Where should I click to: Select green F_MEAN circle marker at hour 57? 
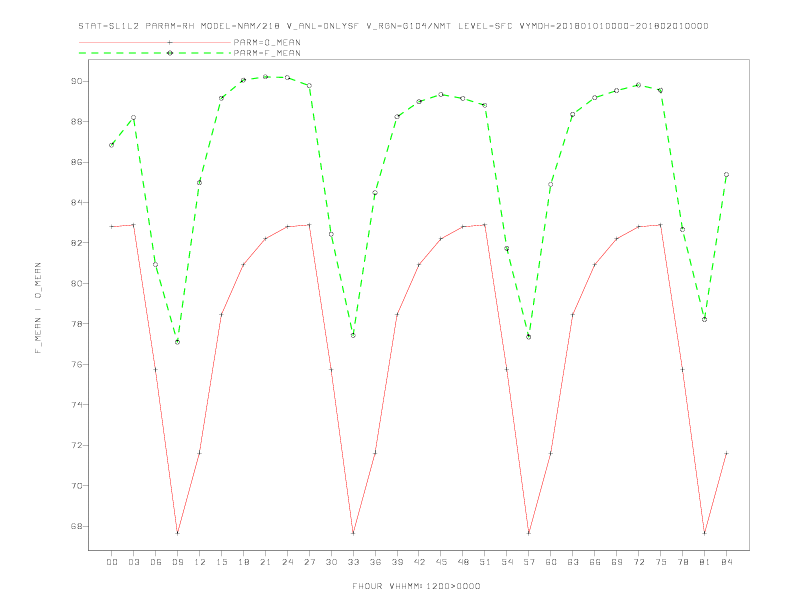(529, 337)
